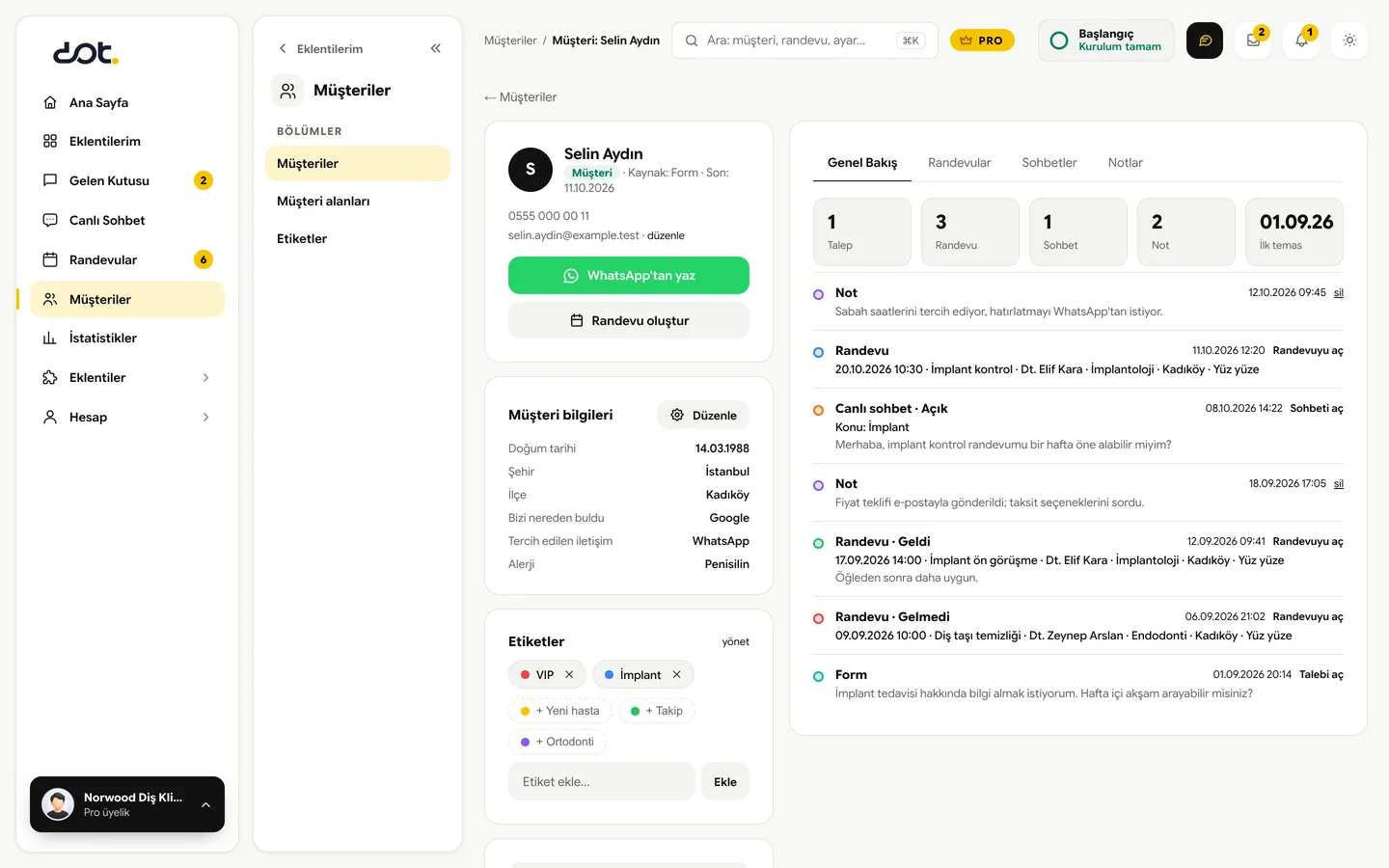Delete the 12.10.2026 note via sil
This screenshot has height=868, width=1389.
(x=1339, y=293)
